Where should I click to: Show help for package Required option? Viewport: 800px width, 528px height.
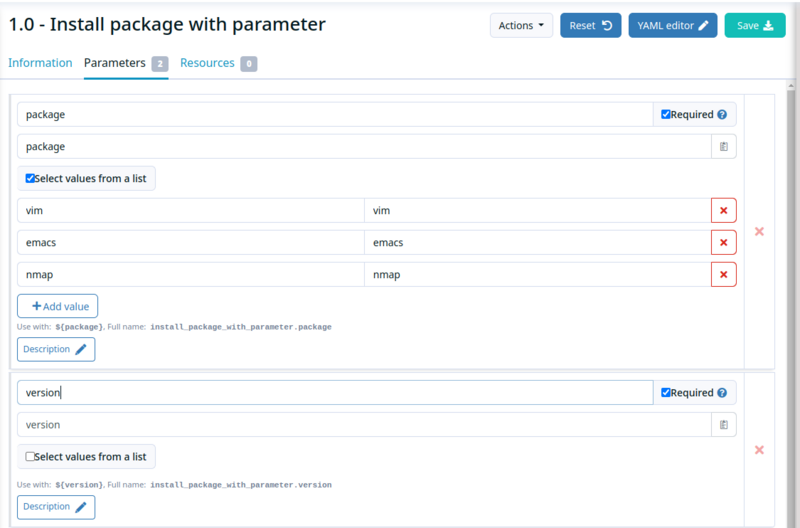click(722, 114)
